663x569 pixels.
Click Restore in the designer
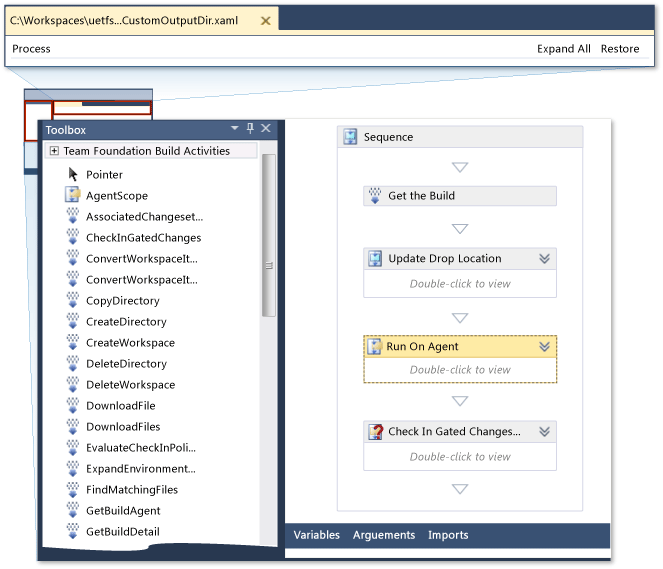[620, 49]
